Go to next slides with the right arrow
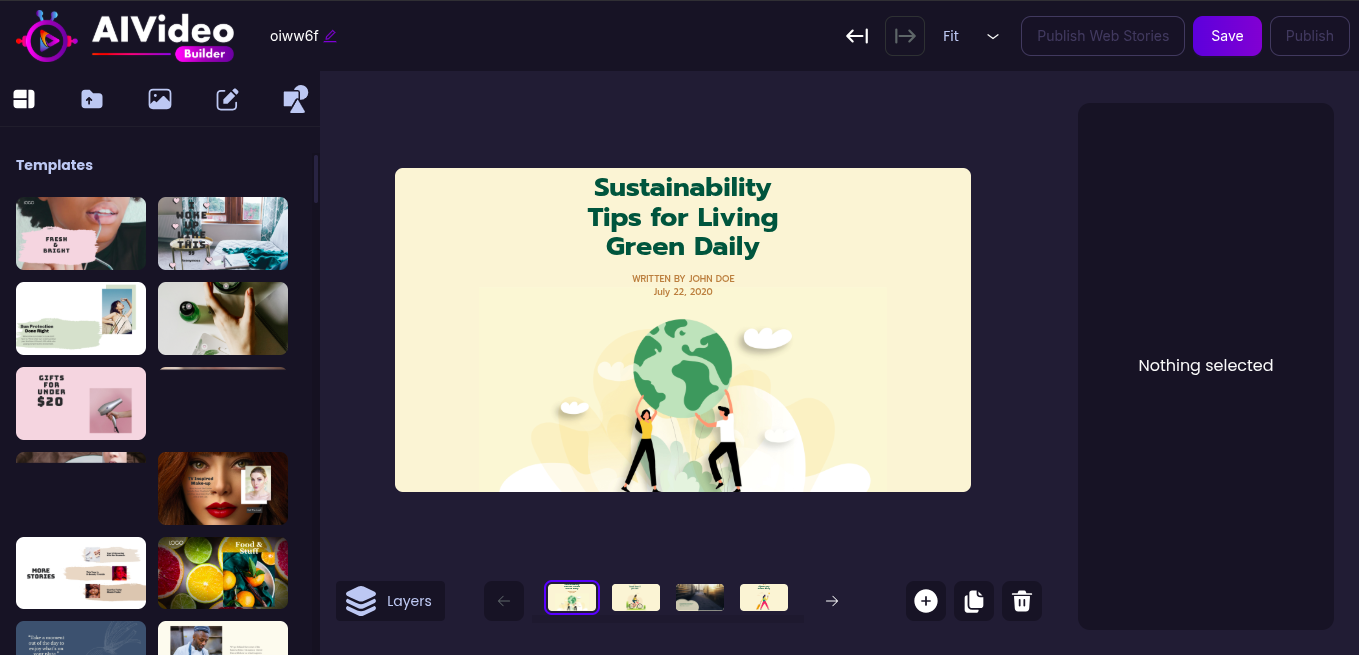This screenshot has width=1359, height=655. 832,600
